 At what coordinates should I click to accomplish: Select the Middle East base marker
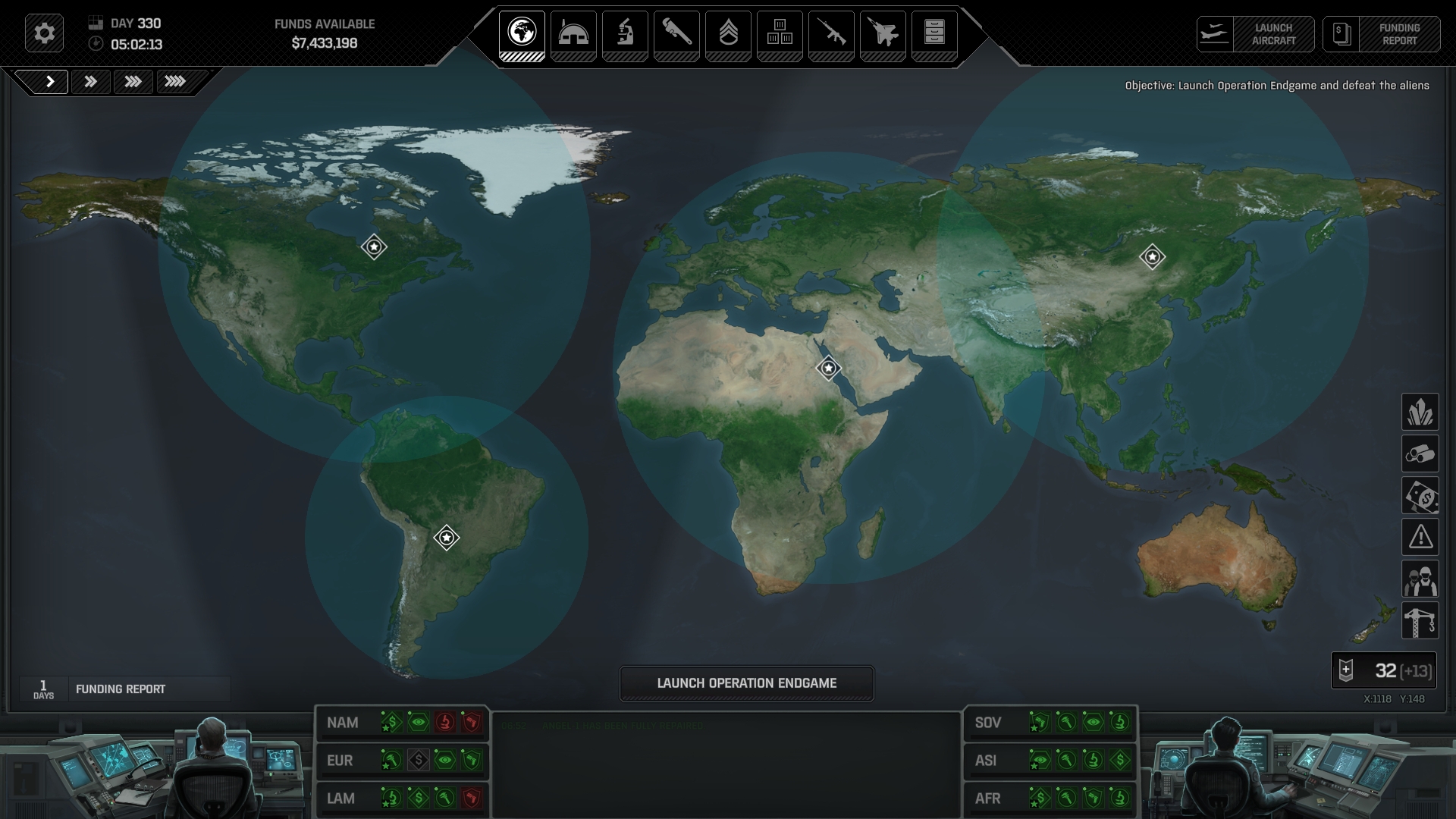(x=828, y=369)
